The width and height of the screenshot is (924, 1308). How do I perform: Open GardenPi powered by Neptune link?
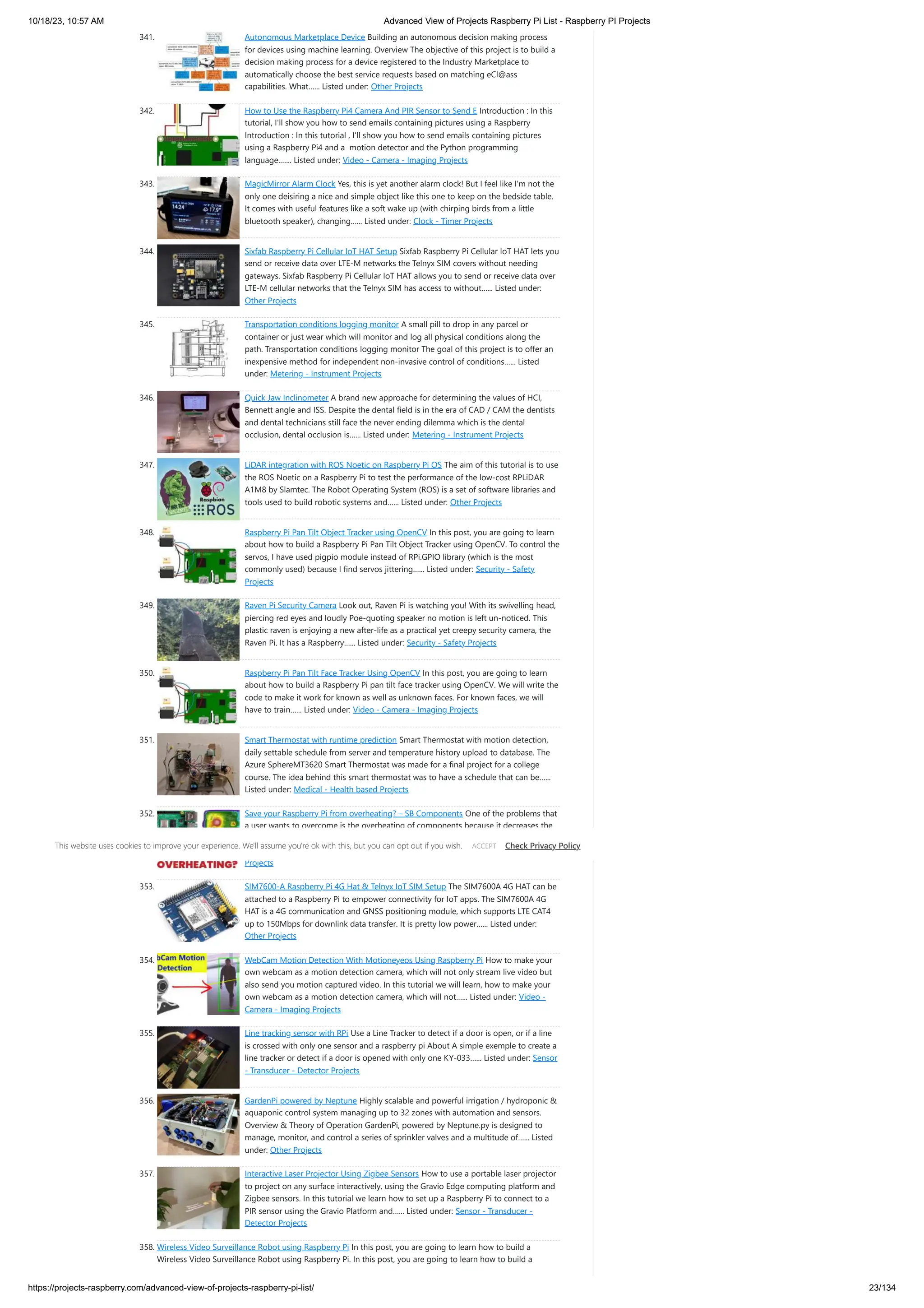pos(300,1101)
